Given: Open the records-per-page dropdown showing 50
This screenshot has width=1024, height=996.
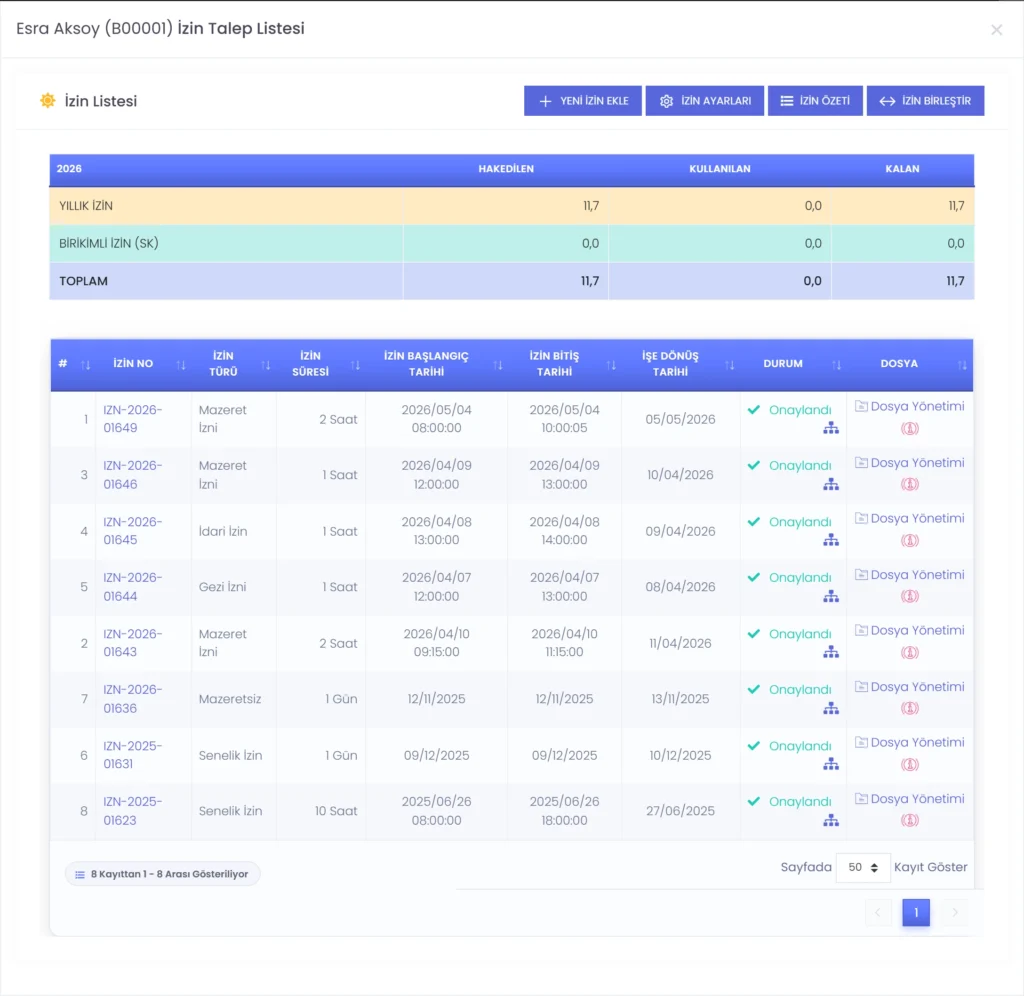Looking at the screenshot, I should click(x=863, y=867).
